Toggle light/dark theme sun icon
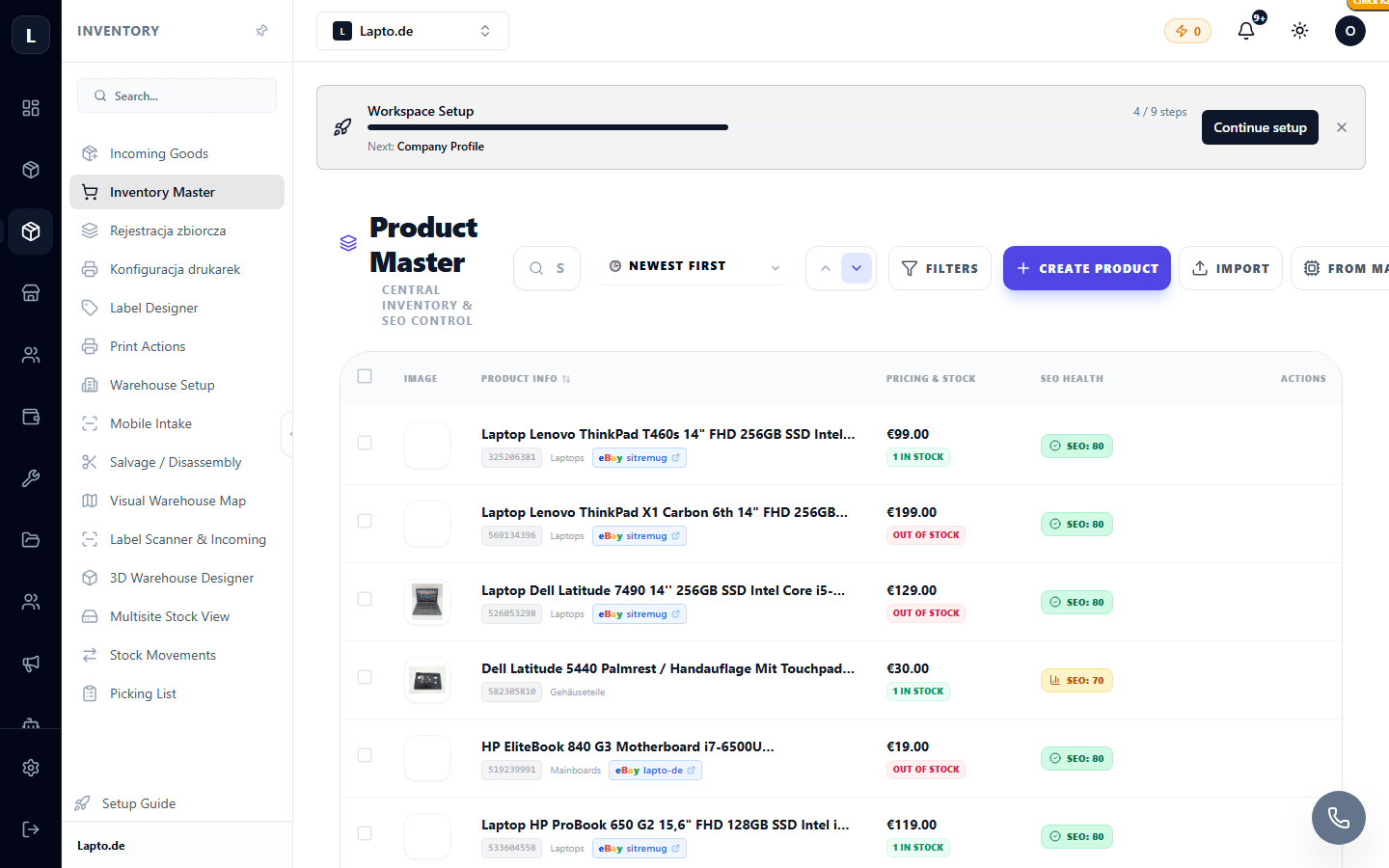1389x868 pixels. pyautogui.click(x=1300, y=31)
